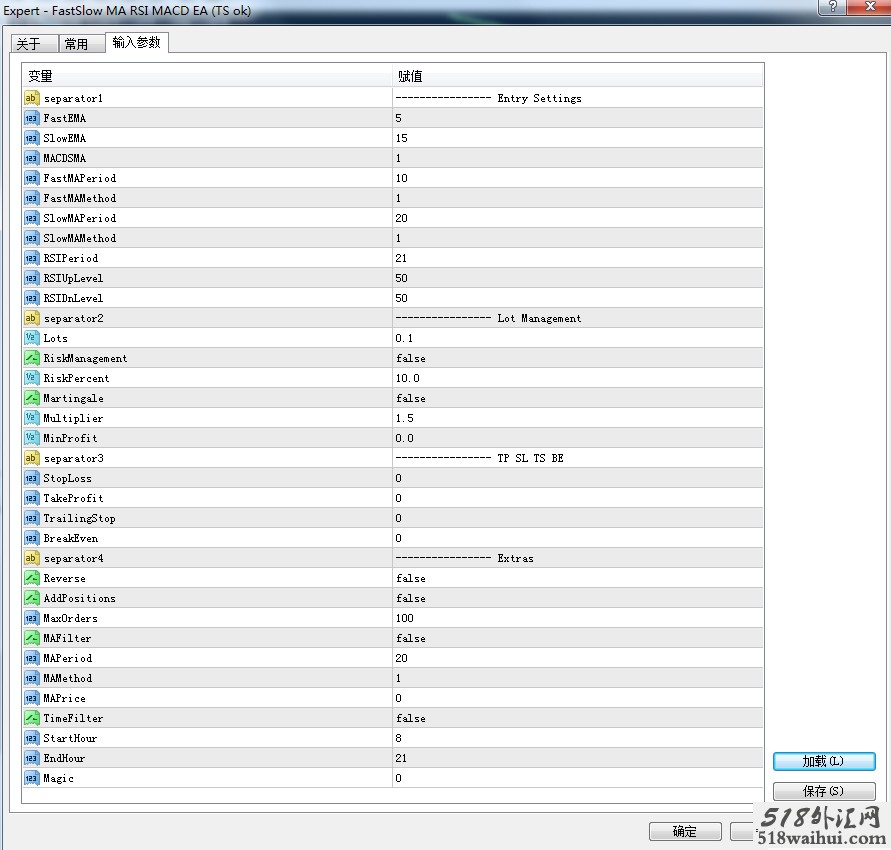Click the string icon beside separator1
Image resolution: width=891 pixels, height=850 pixels.
(32, 98)
